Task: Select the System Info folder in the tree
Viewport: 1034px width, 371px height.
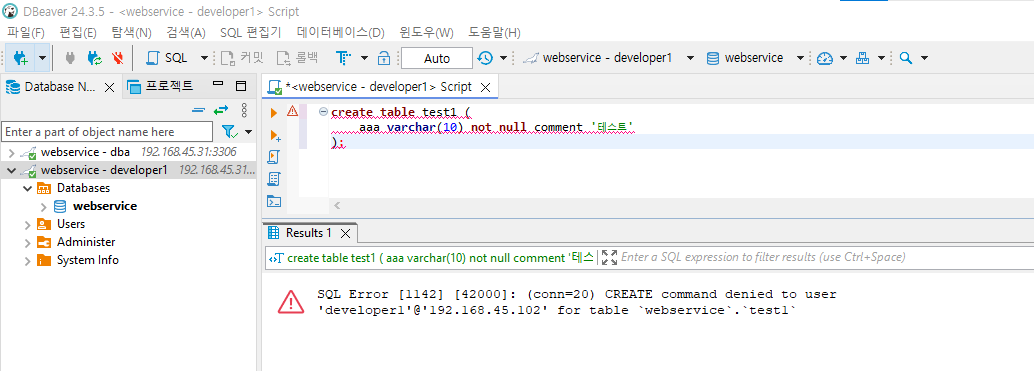Action: click(87, 260)
